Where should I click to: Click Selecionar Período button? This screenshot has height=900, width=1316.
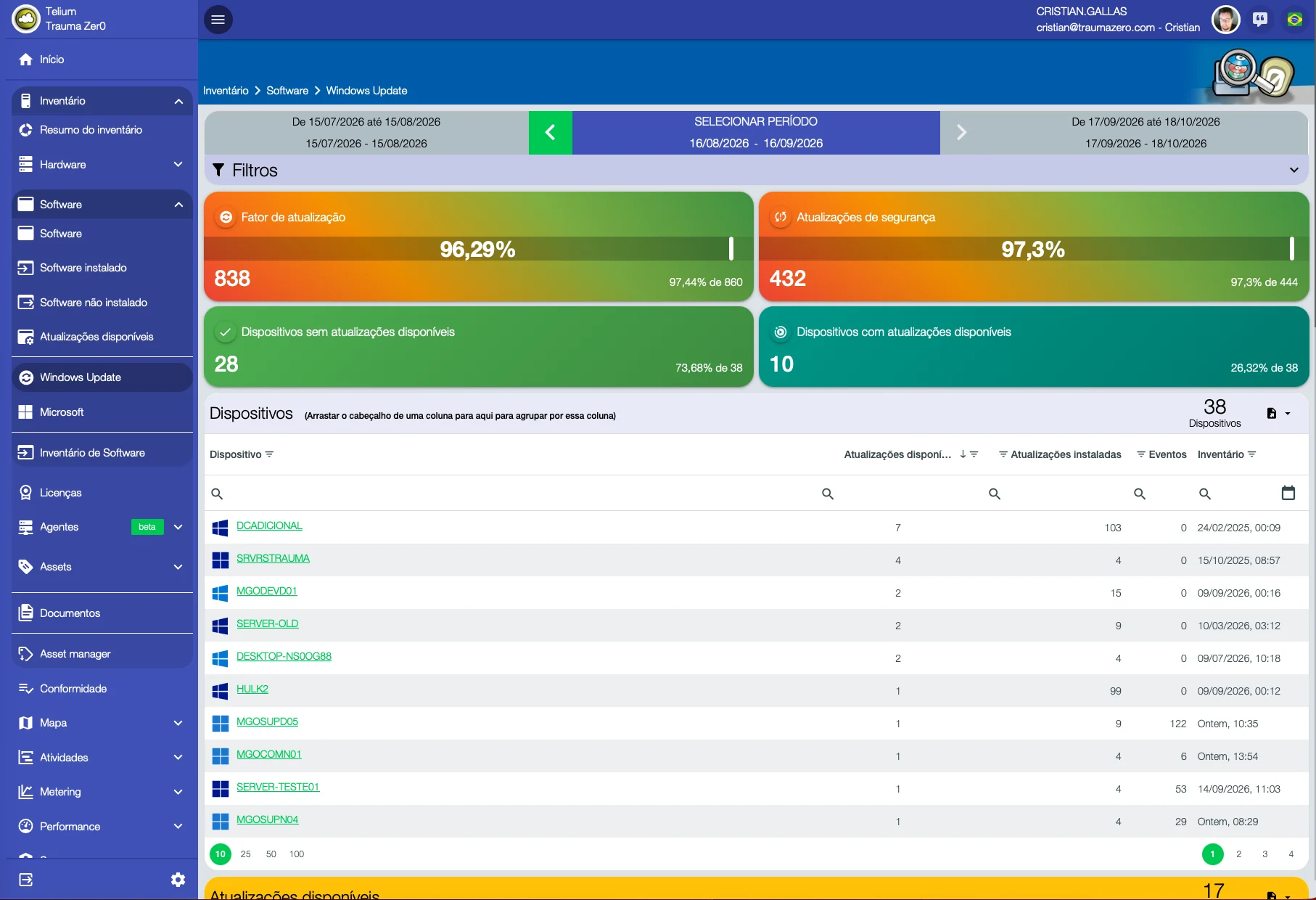pos(756,132)
